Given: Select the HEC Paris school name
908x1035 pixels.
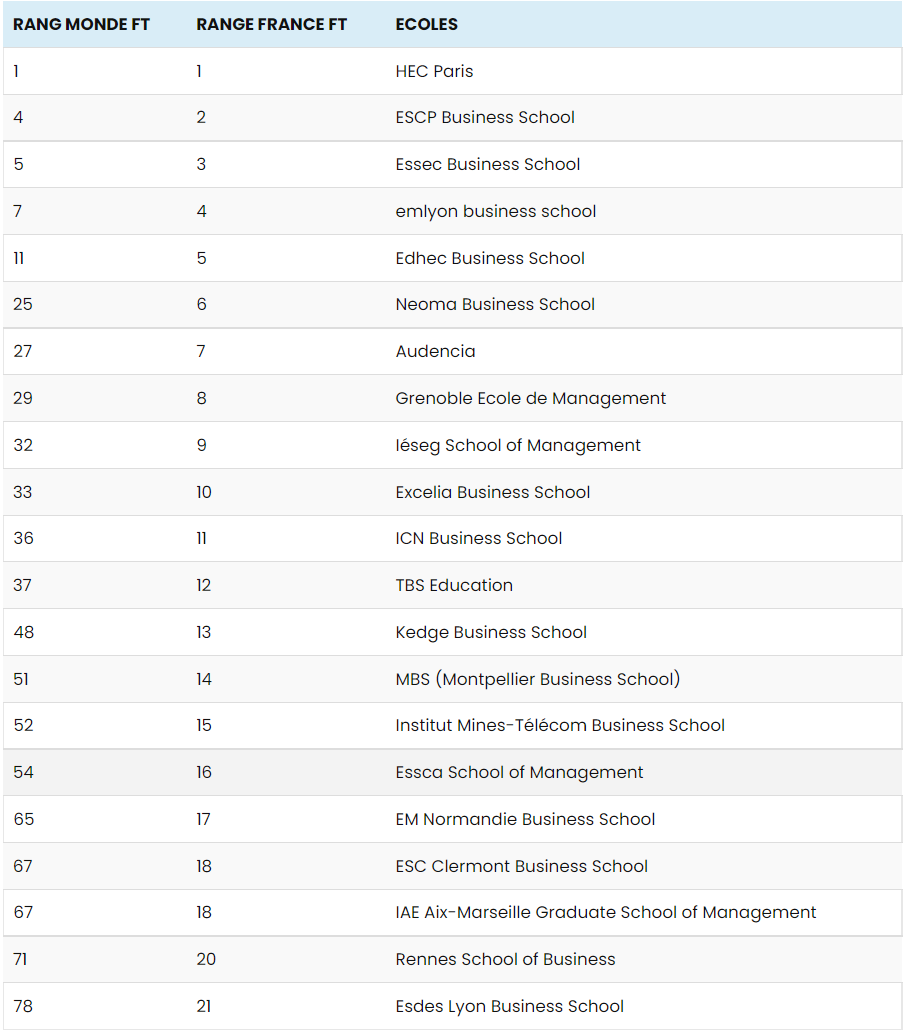Looking at the screenshot, I should coord(434,71).
